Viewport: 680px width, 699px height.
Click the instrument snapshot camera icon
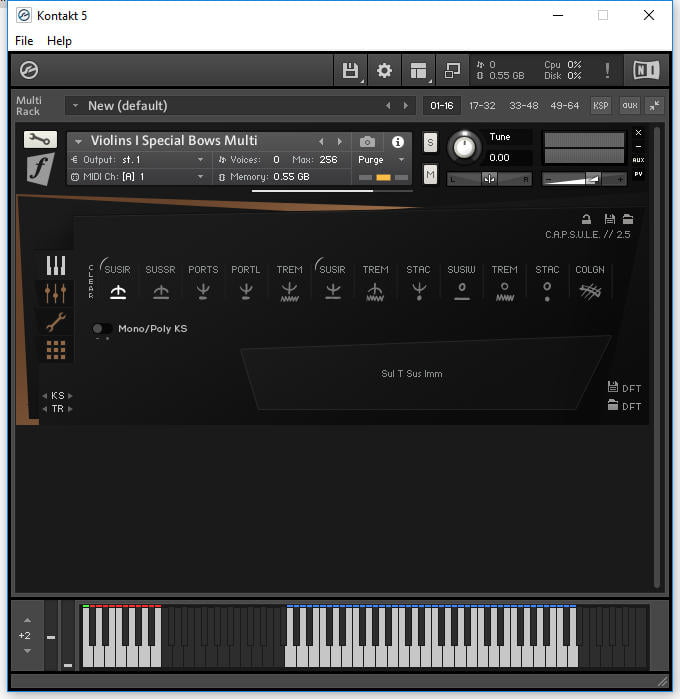coord(367,142)
